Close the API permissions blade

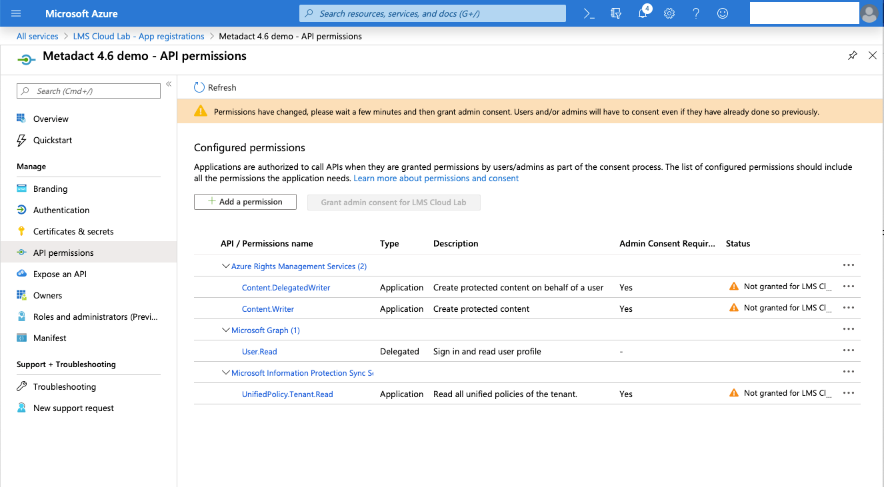[872, 55]
